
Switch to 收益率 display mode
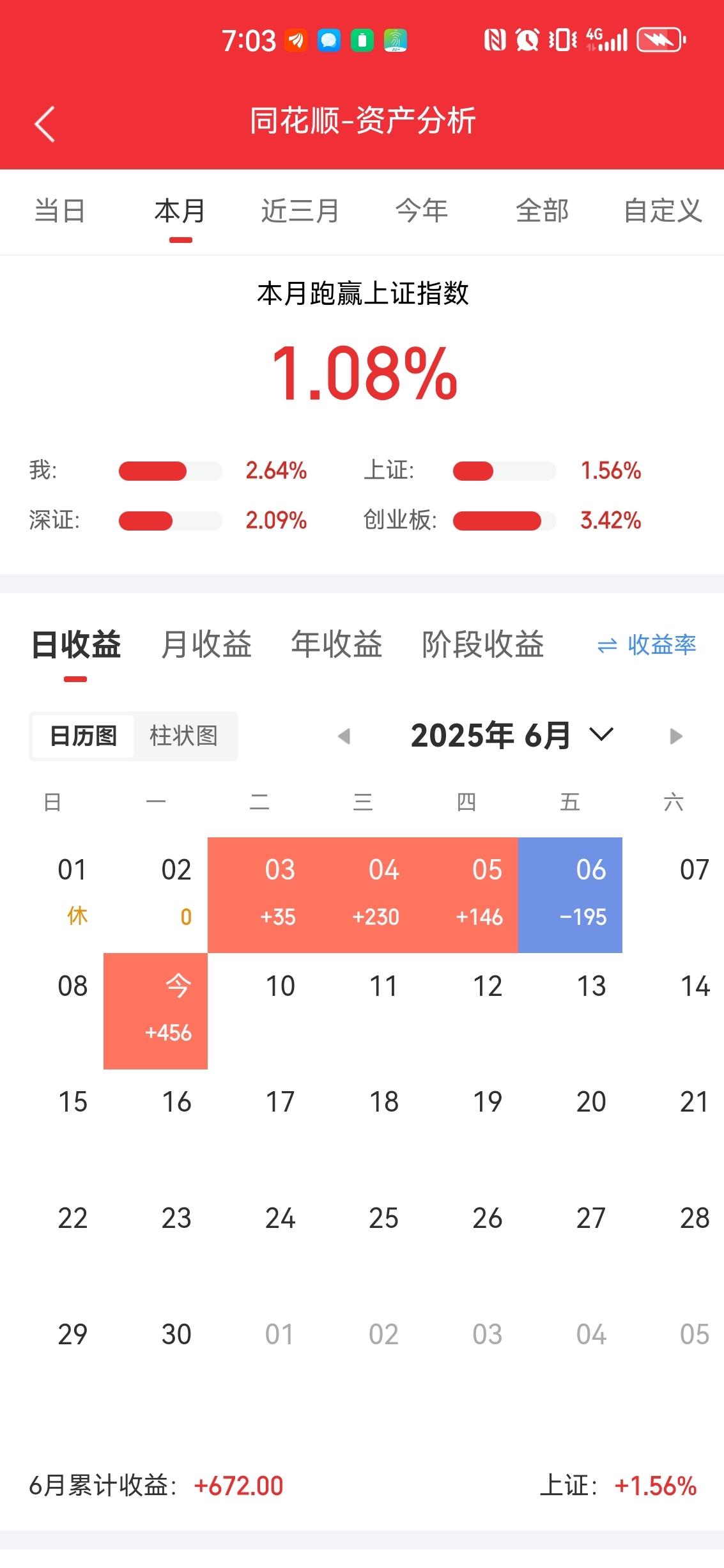[x=646, y=644]
